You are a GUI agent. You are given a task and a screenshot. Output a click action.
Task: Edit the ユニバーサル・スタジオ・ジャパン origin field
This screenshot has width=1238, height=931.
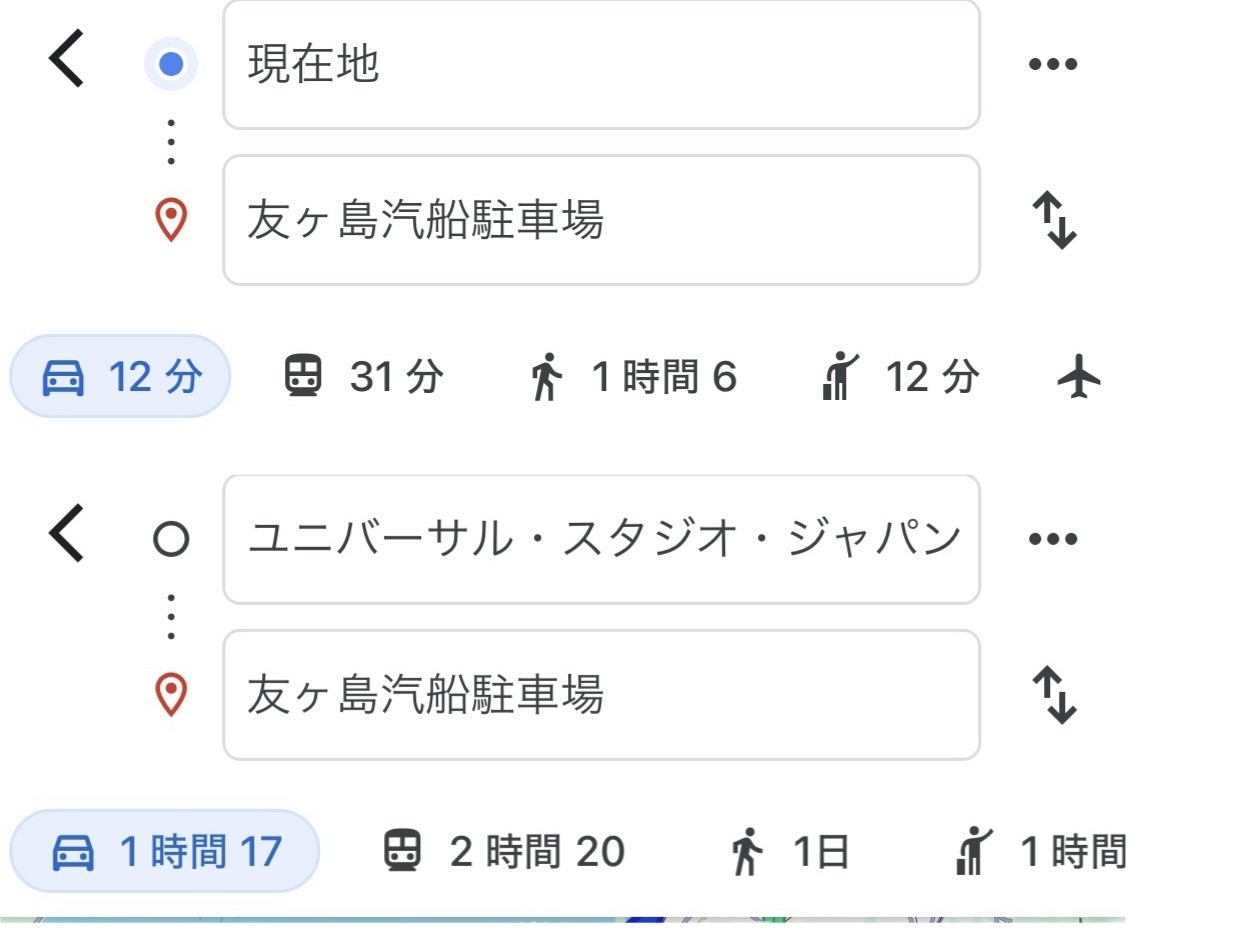point(600,539)
